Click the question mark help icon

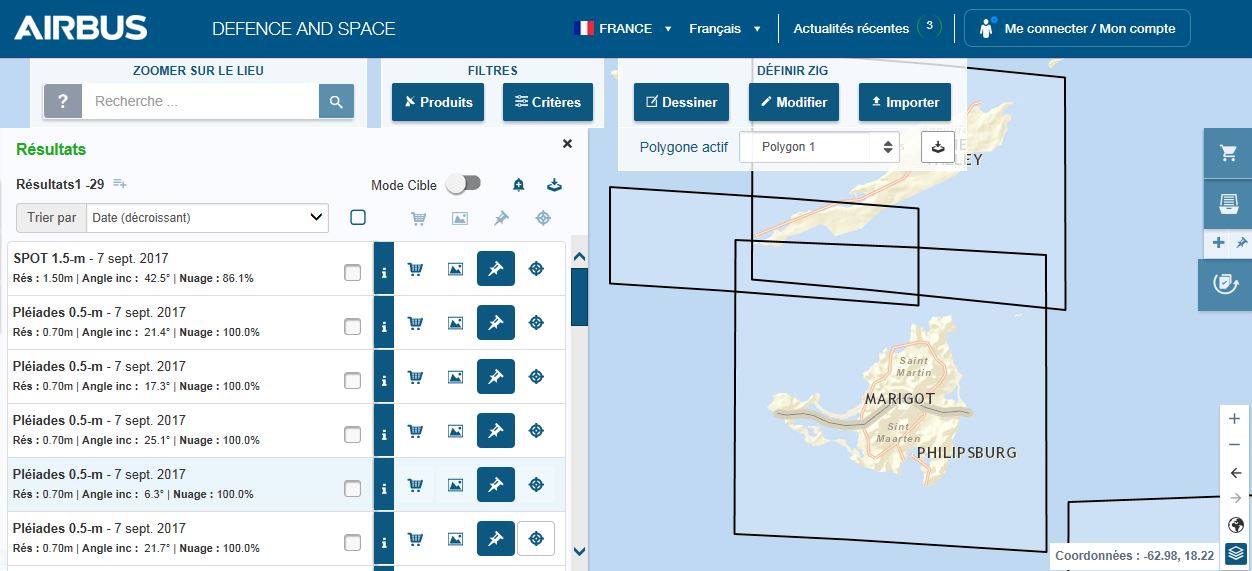point(63,101)
